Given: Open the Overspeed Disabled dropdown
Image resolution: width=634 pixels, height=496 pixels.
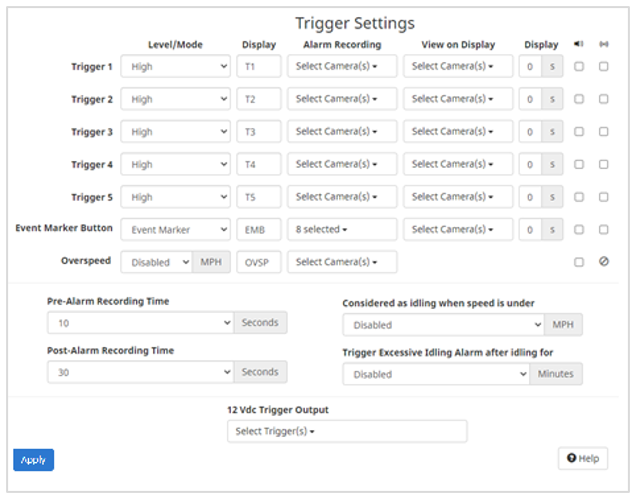Looking at the screenshot, I should [x=156, y=262].
